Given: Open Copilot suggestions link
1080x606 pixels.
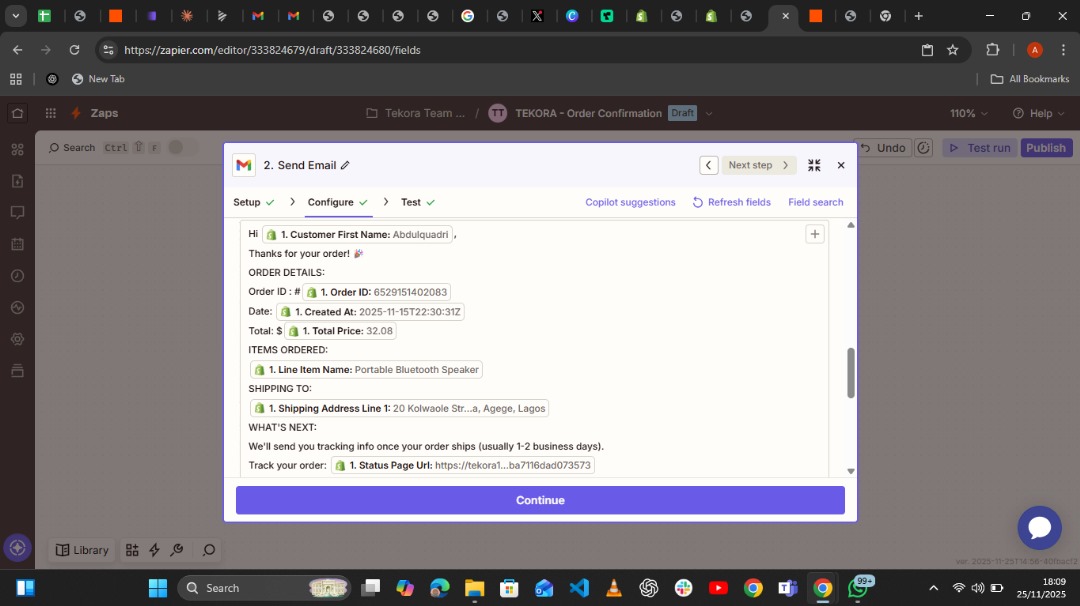Looking at the screenshot, I should click(630, 202).
